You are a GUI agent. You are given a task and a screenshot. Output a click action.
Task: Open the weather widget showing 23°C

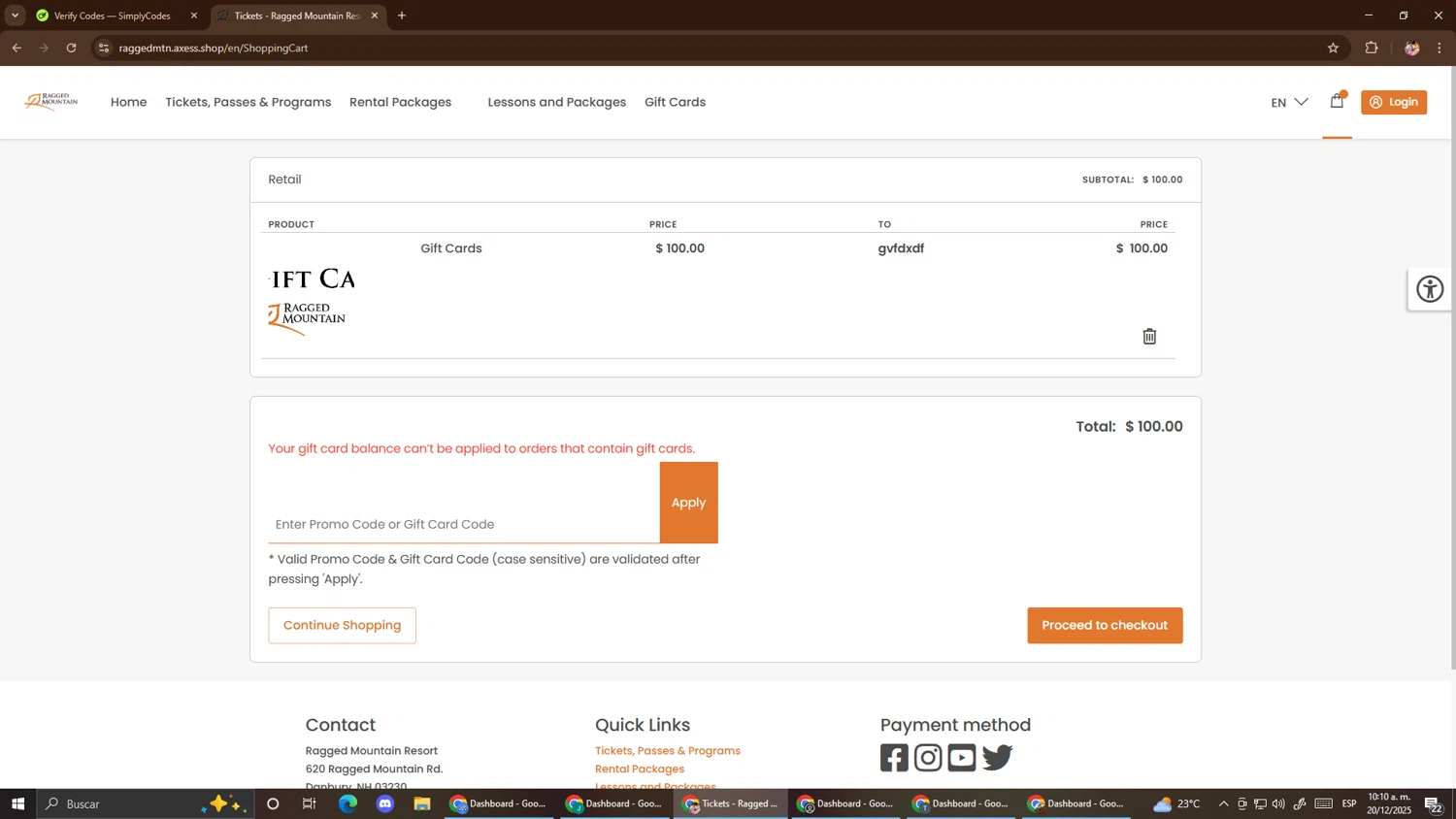(x=1176, y=803)
